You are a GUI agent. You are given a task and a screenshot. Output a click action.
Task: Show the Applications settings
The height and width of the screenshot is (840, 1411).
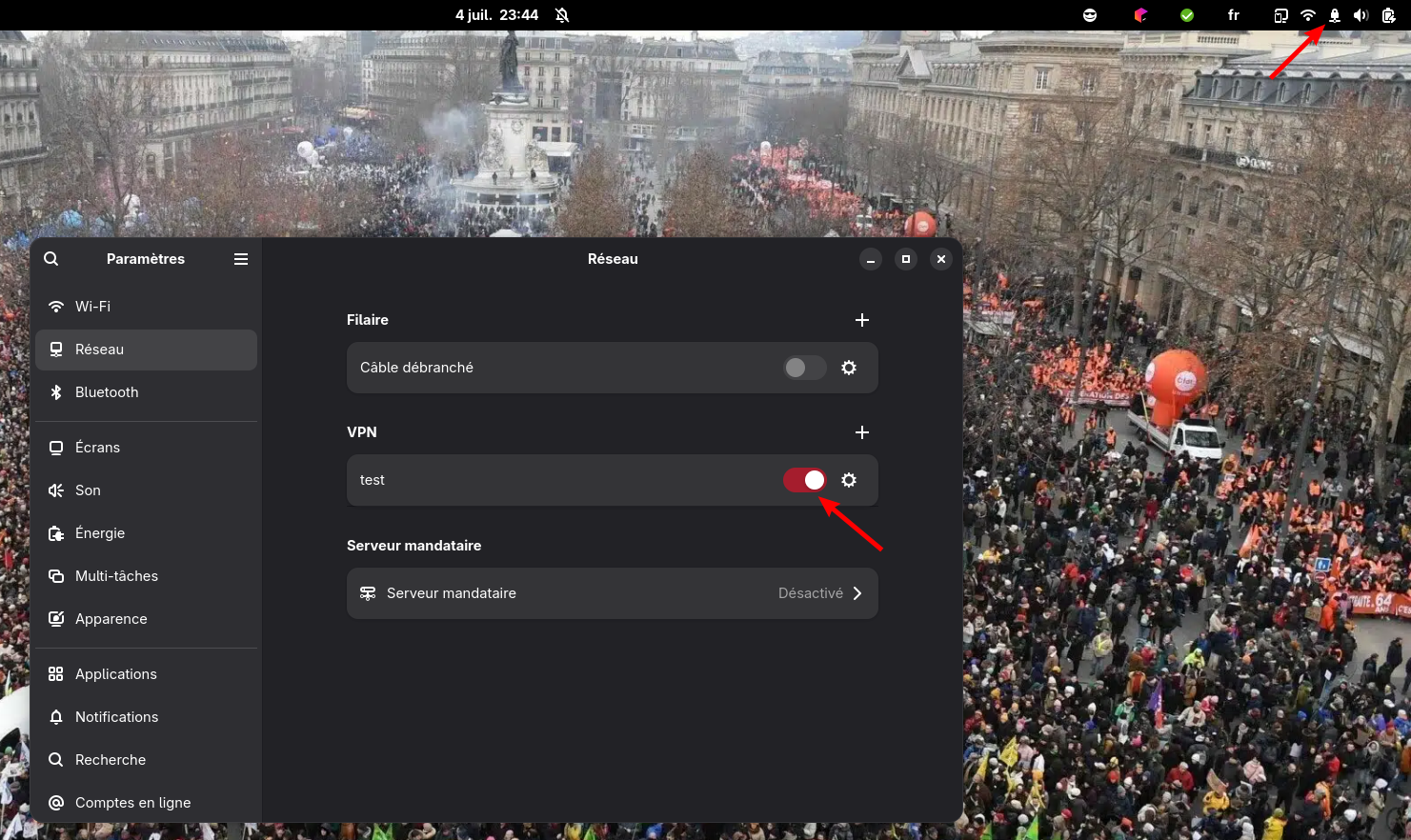coord(147,674)
